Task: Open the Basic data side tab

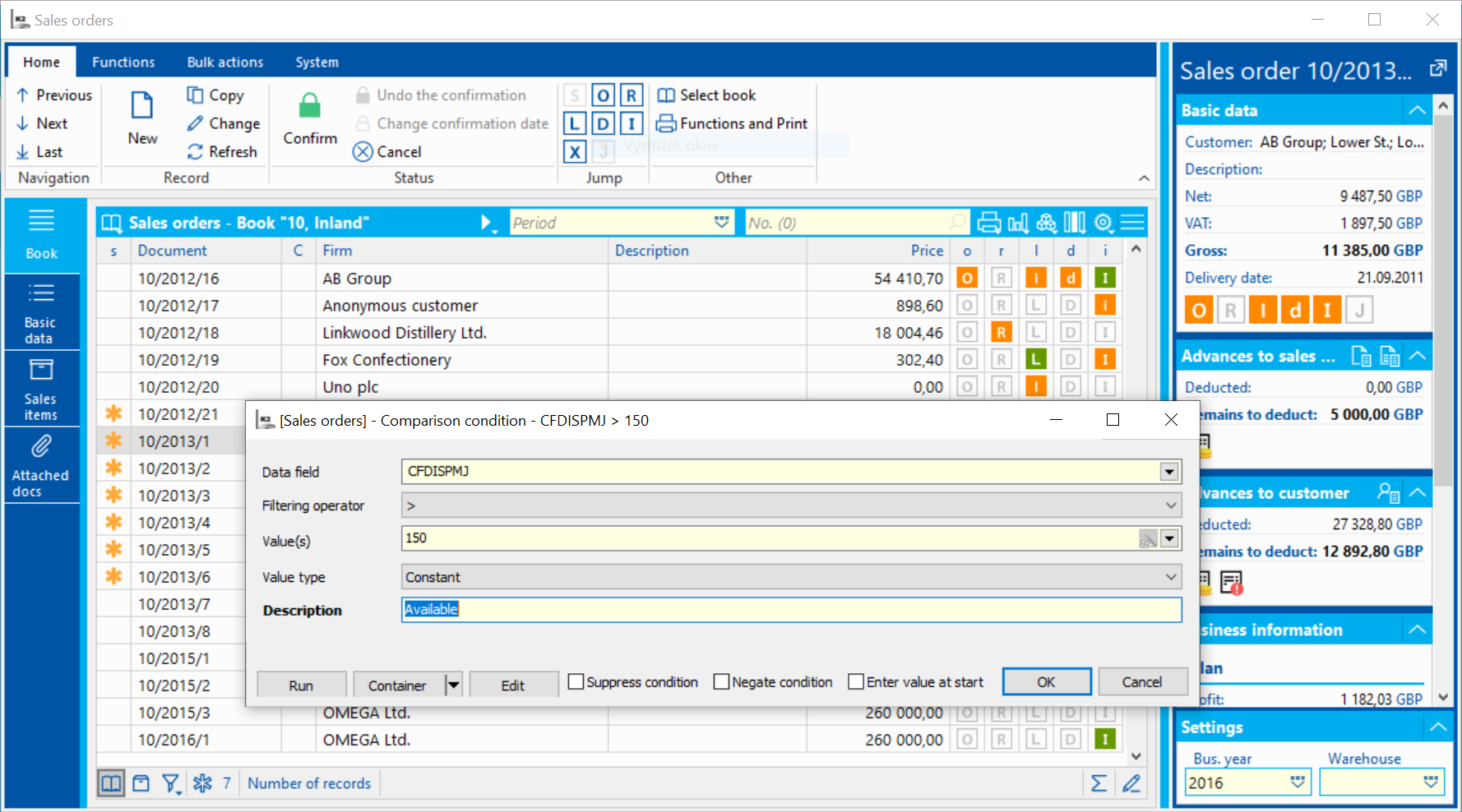Action: pos(42,312)
